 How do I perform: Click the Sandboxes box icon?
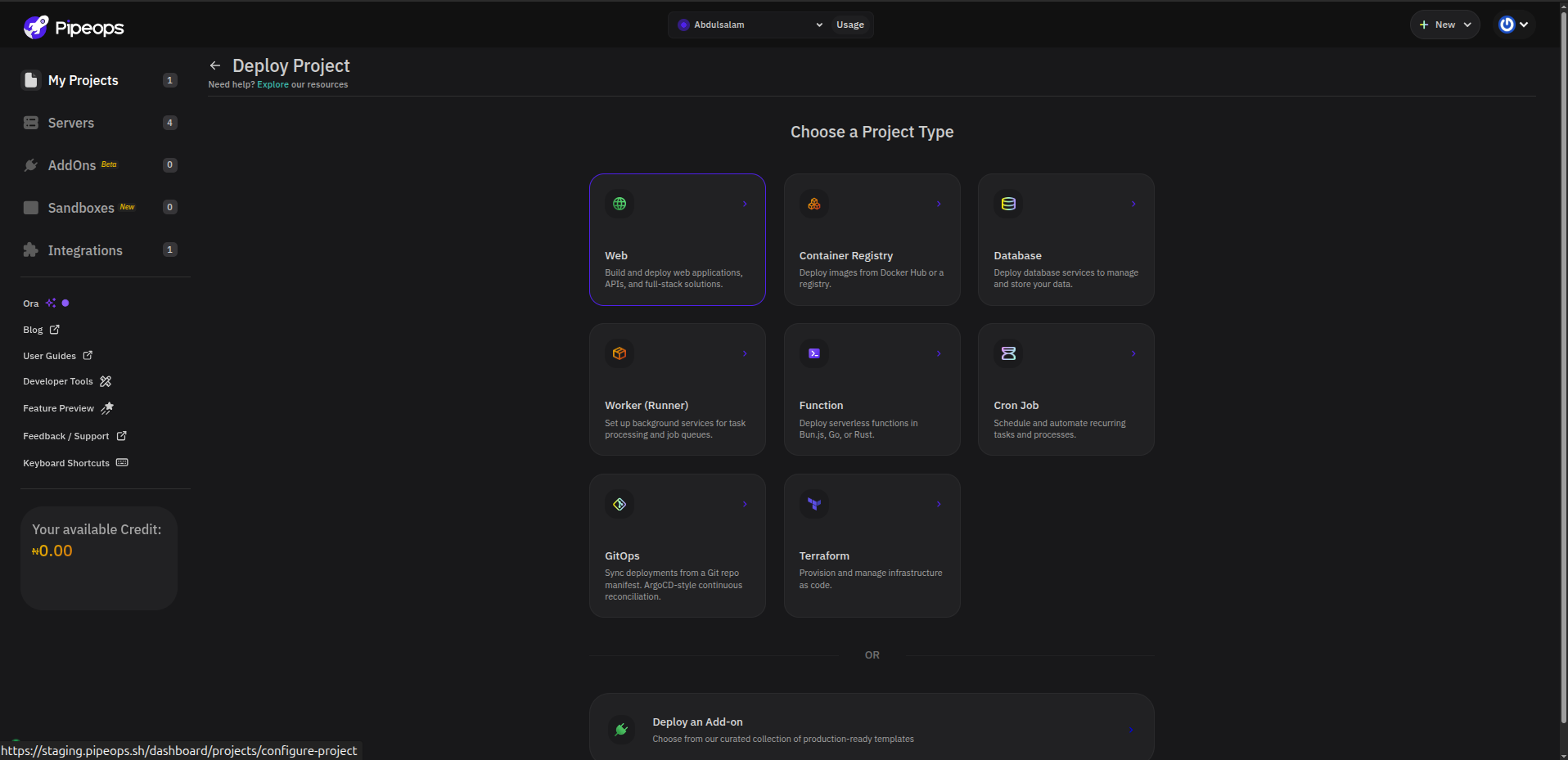[x=31, y=208]
